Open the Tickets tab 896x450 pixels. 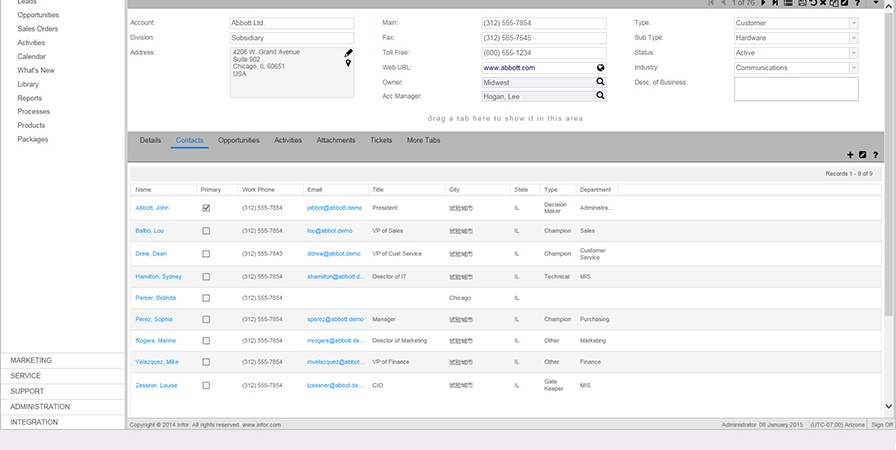381,140
